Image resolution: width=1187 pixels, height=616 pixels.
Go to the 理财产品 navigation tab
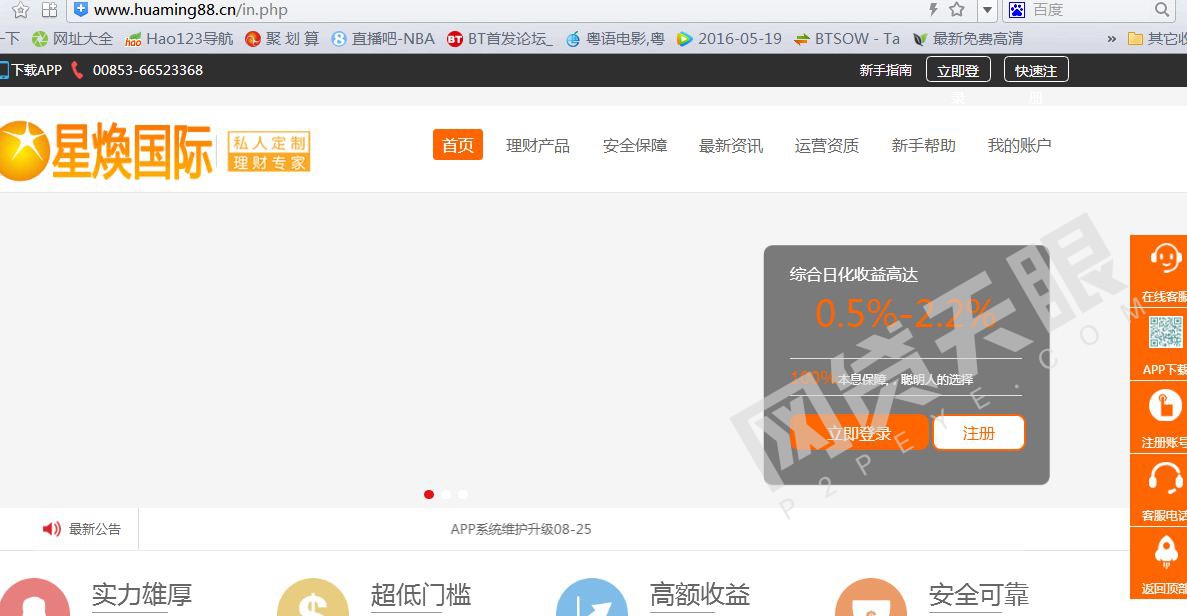click(538, 145)
